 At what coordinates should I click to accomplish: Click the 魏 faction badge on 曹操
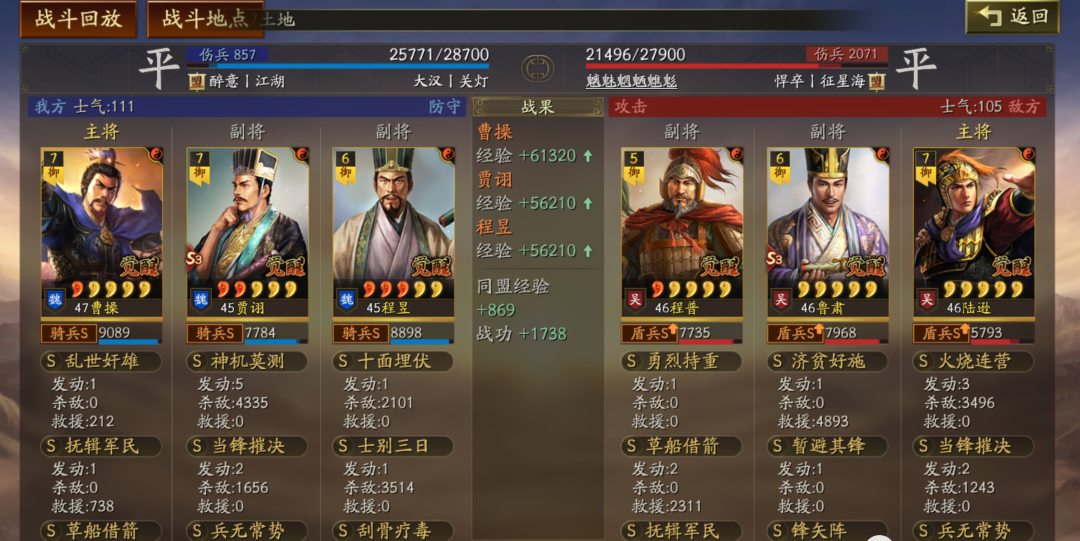coord(56,300)
